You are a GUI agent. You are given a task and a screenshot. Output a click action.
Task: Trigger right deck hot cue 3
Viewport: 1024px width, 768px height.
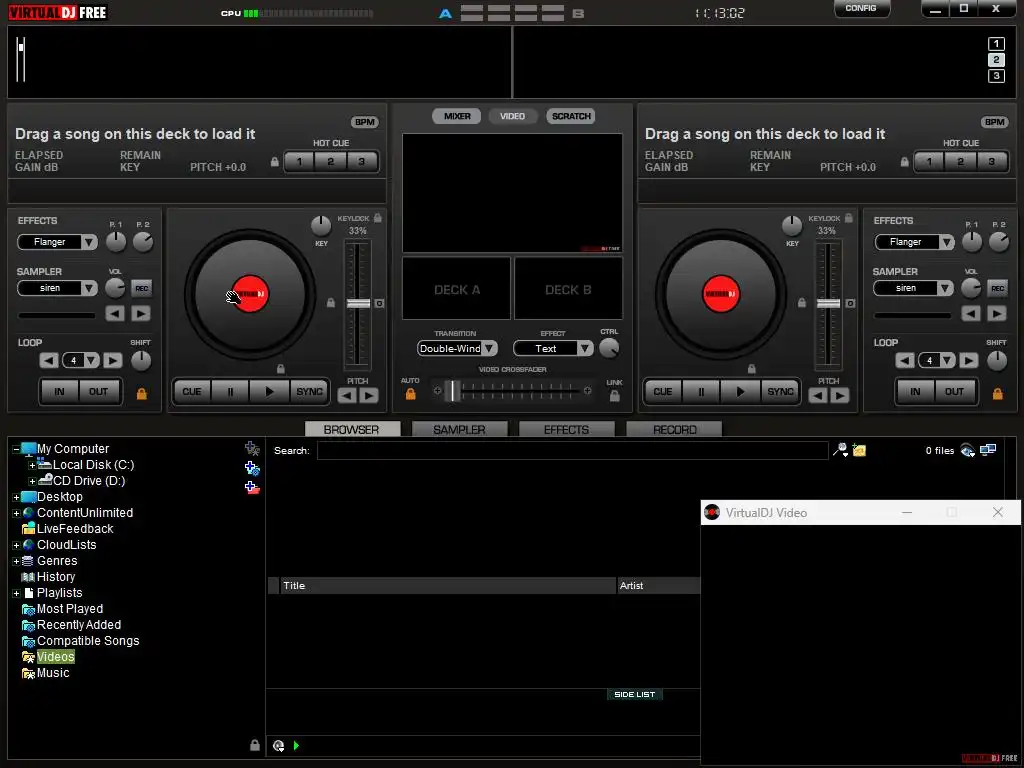pos(991,162)
